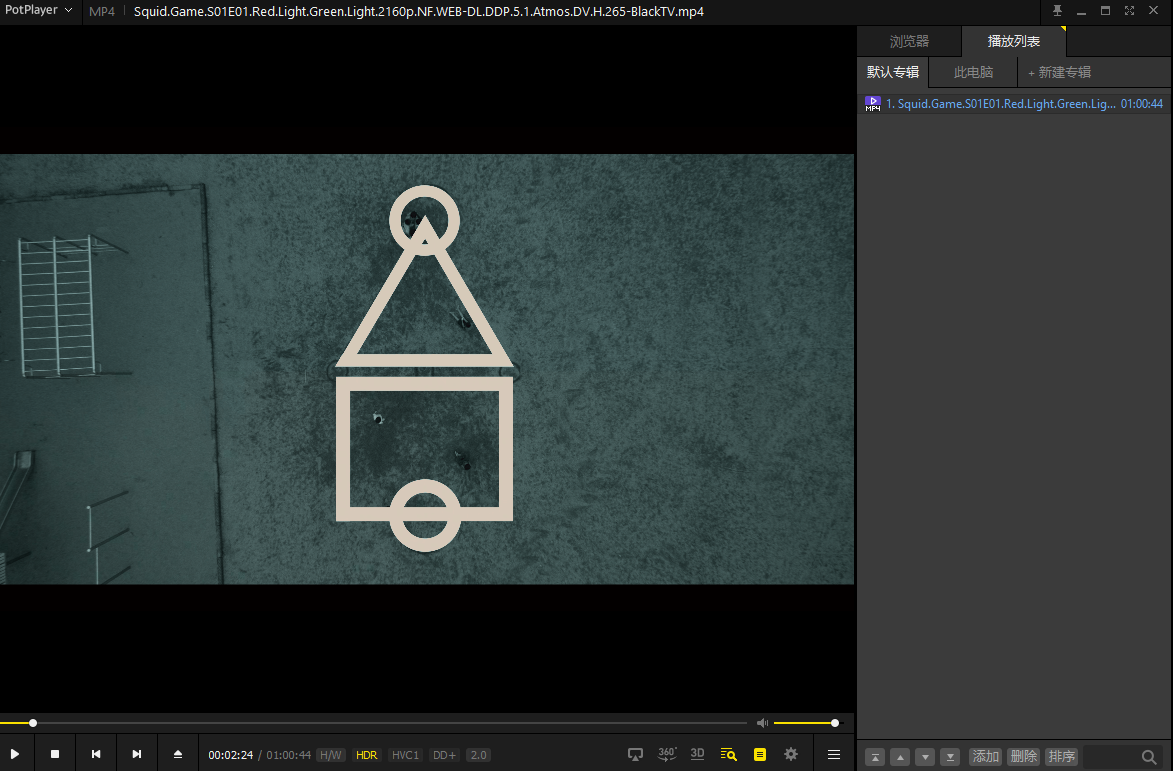Click the 添加 button

(x=985, y=757)
